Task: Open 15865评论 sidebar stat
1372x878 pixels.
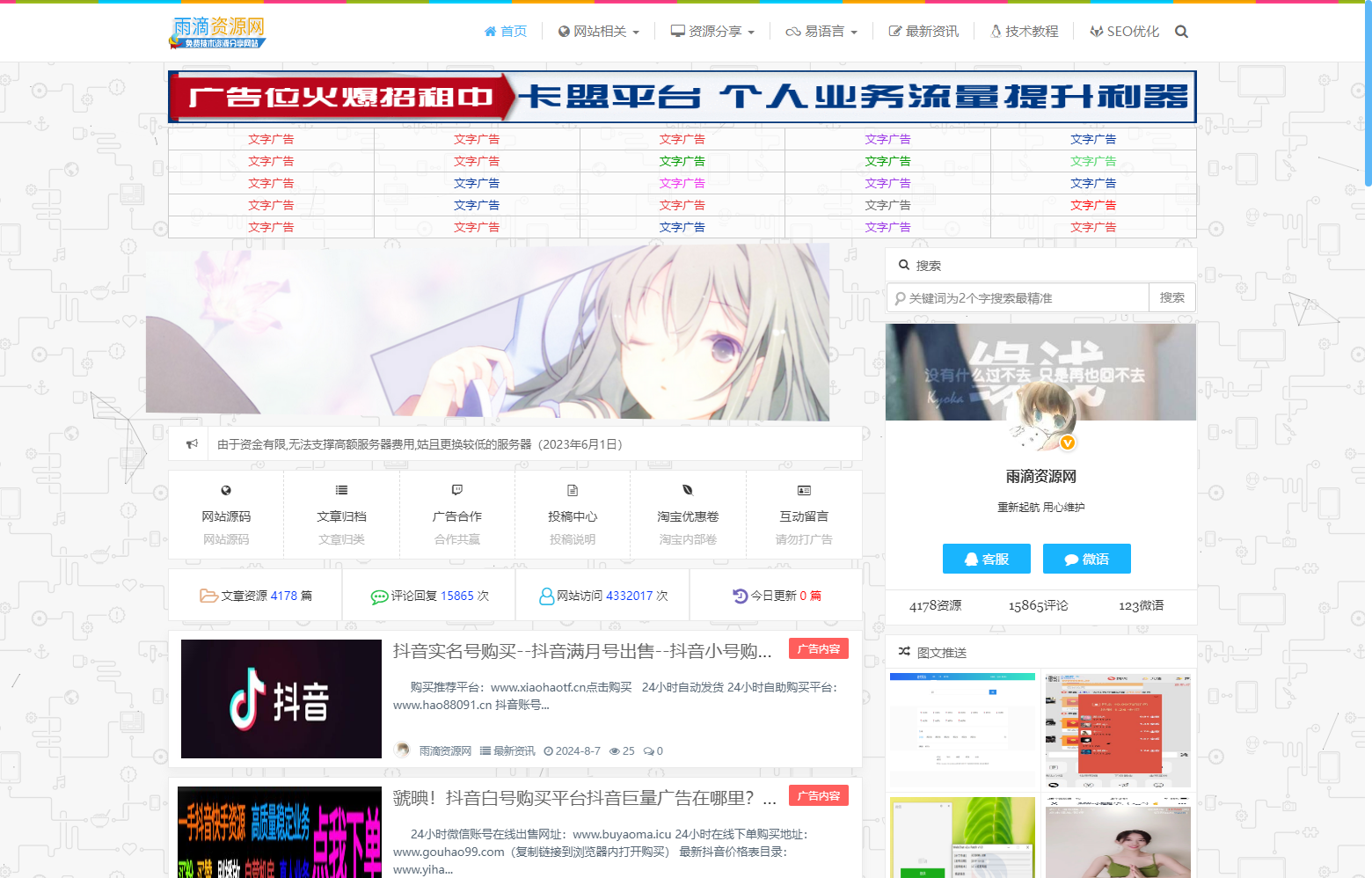Action: click(1039, 605)
